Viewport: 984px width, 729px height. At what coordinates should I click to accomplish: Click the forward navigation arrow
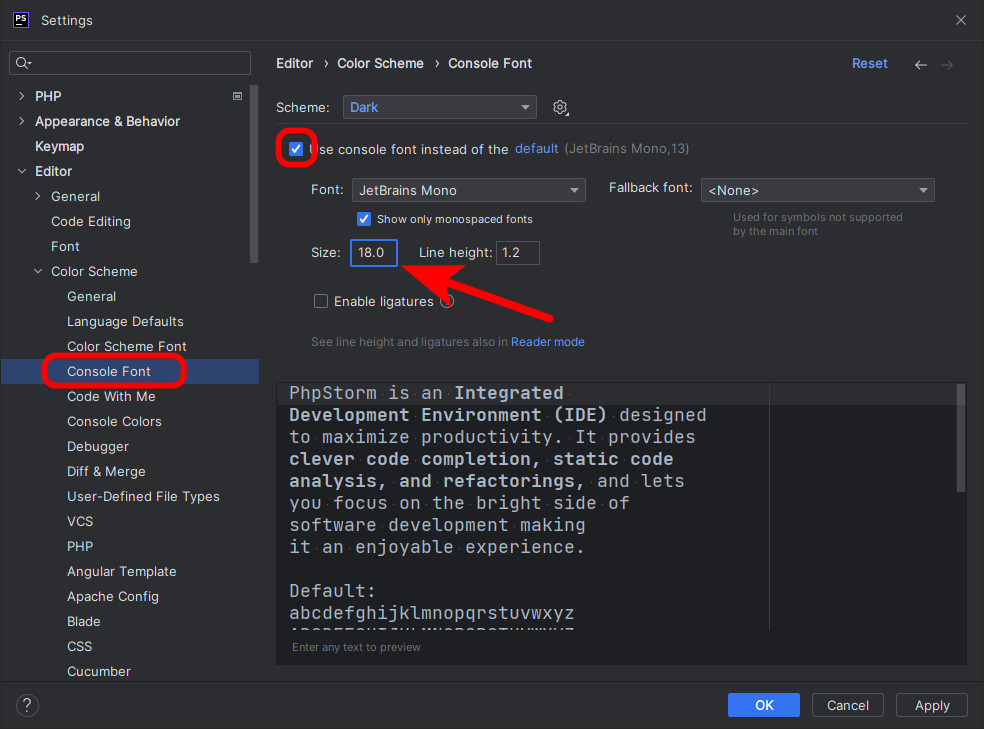point(947,65)
